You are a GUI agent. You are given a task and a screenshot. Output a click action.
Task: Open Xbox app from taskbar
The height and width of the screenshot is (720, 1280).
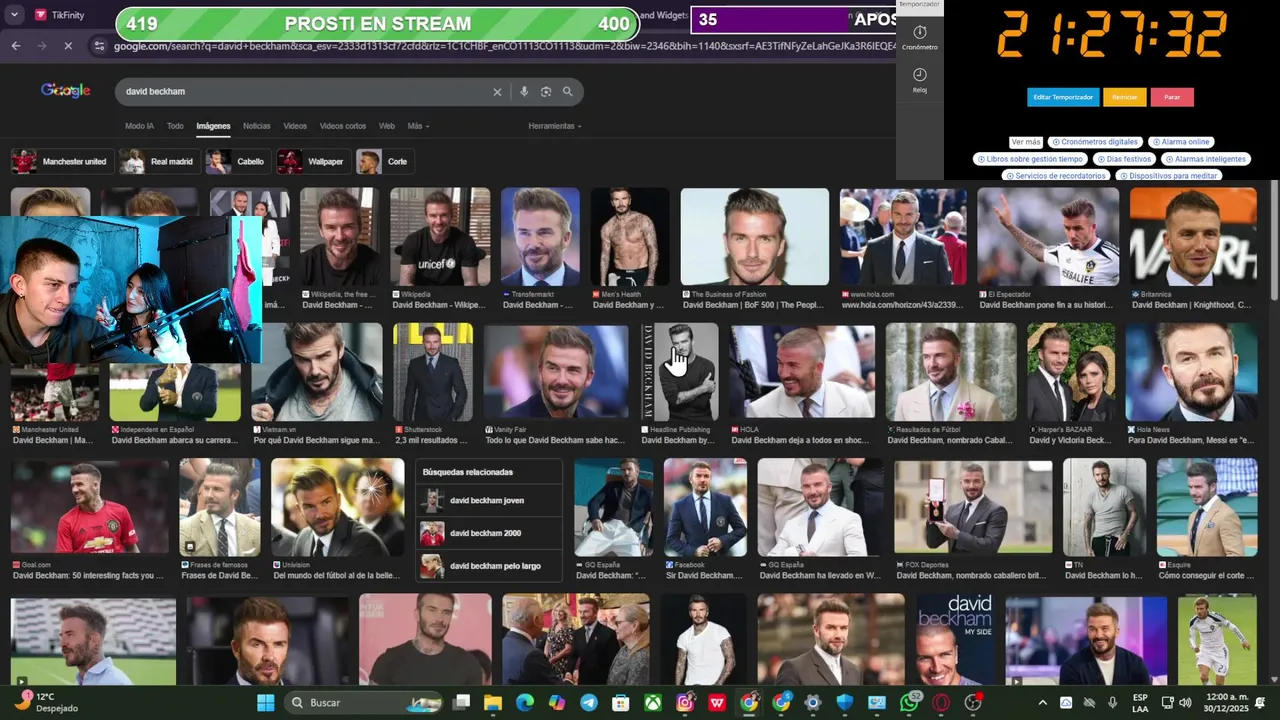[653, 703]
